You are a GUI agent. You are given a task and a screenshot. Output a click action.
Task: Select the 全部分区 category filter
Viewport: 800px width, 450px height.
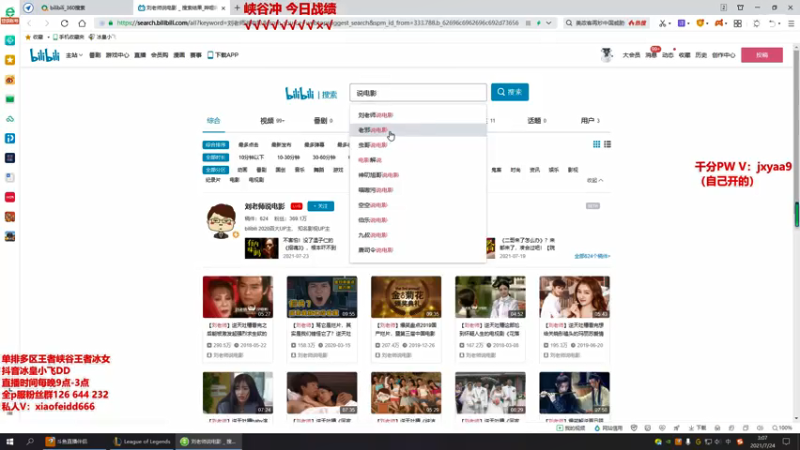pyautogui.click(x=215, y=170)
